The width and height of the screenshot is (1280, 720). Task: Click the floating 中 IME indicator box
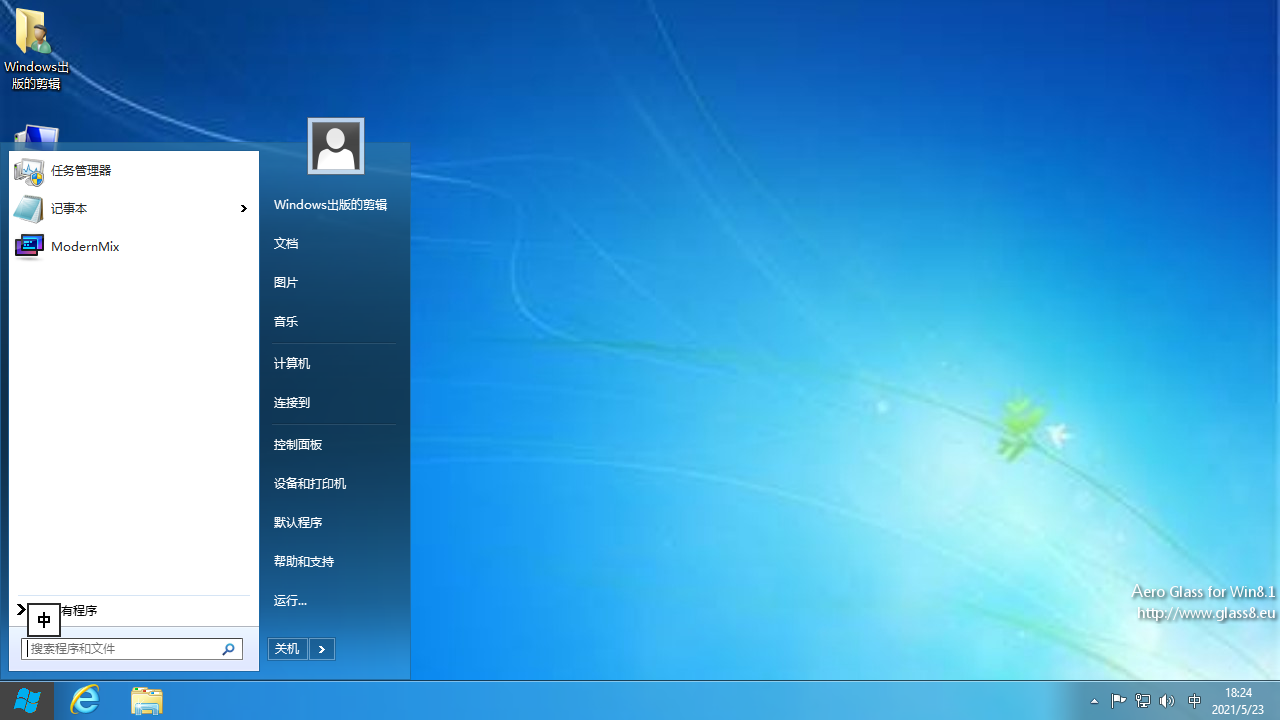(44, 620)
